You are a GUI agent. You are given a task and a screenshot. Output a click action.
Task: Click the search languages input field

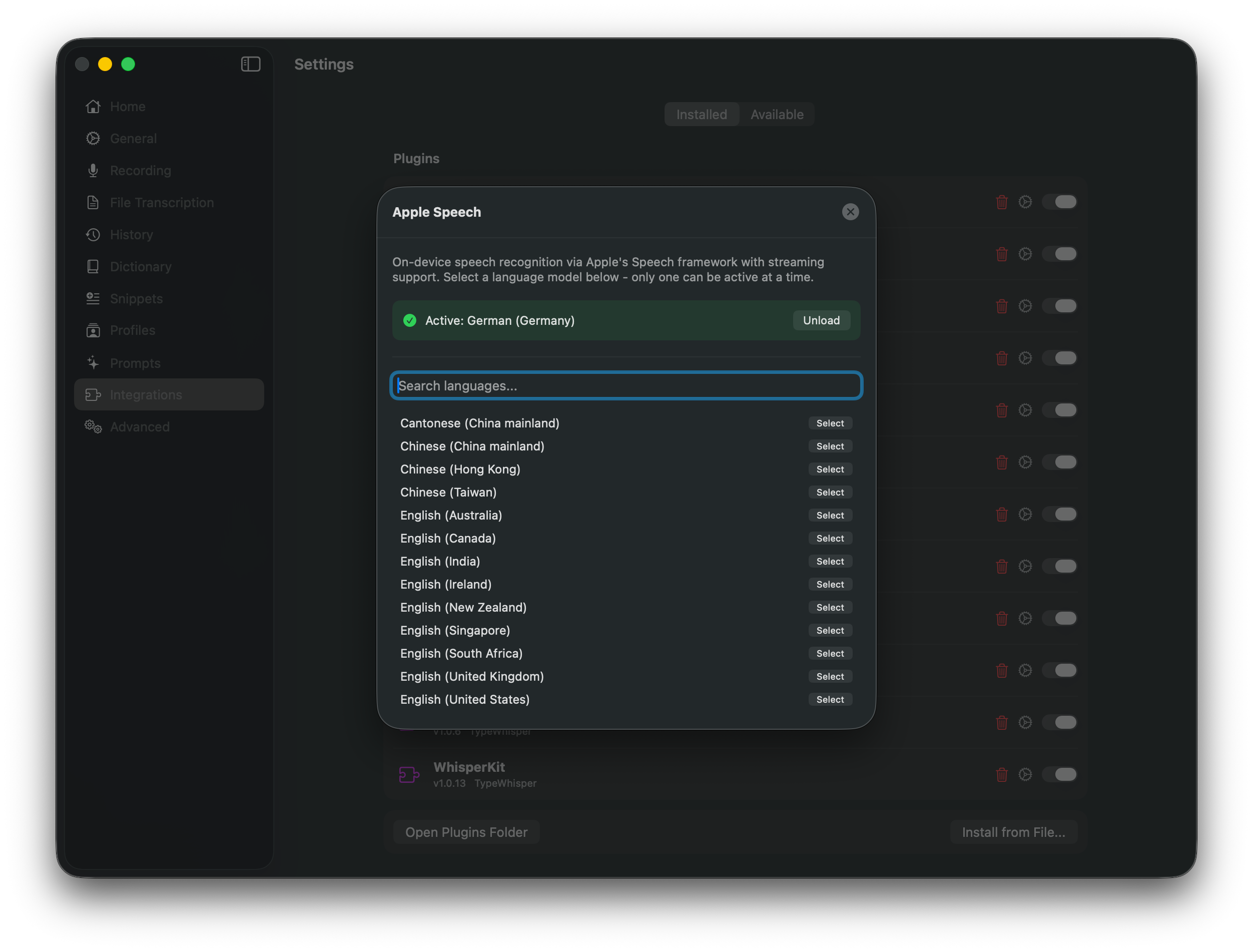[626, 385]
